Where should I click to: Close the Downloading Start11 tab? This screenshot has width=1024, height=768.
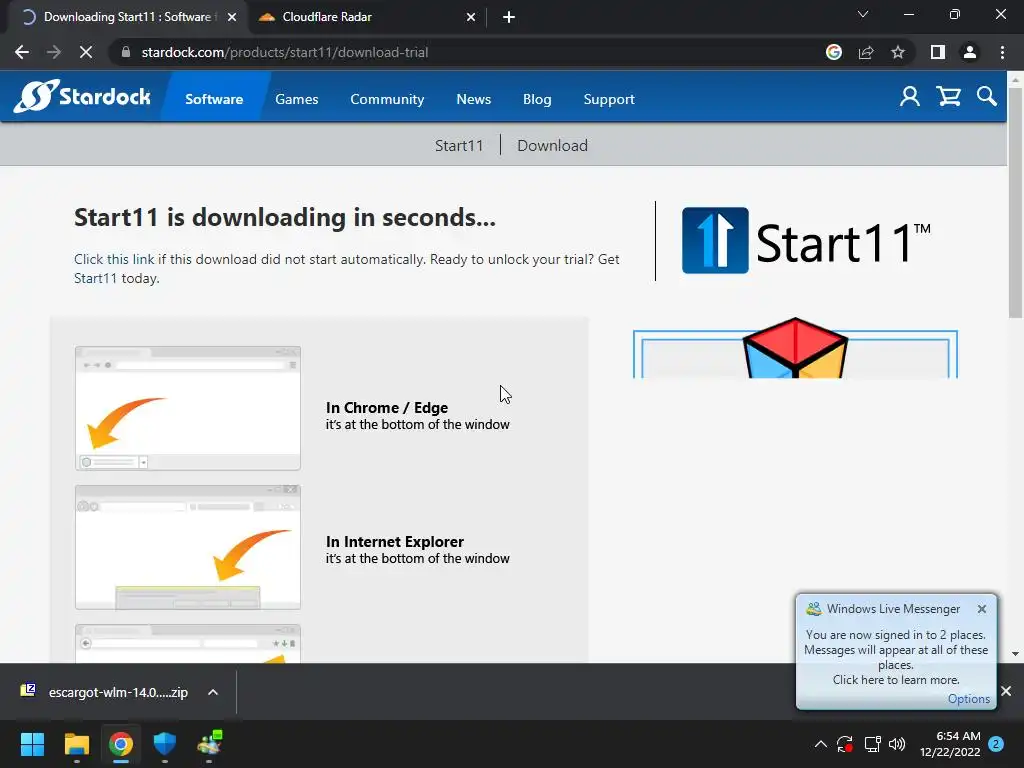(x=232, y=17)
